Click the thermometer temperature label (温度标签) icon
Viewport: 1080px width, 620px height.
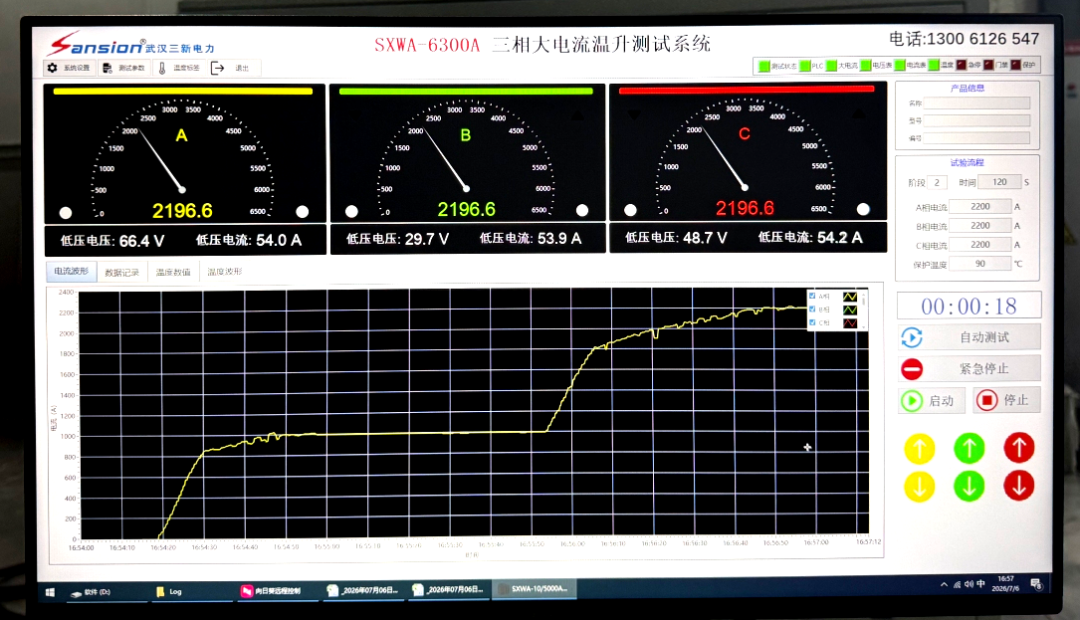162,68
